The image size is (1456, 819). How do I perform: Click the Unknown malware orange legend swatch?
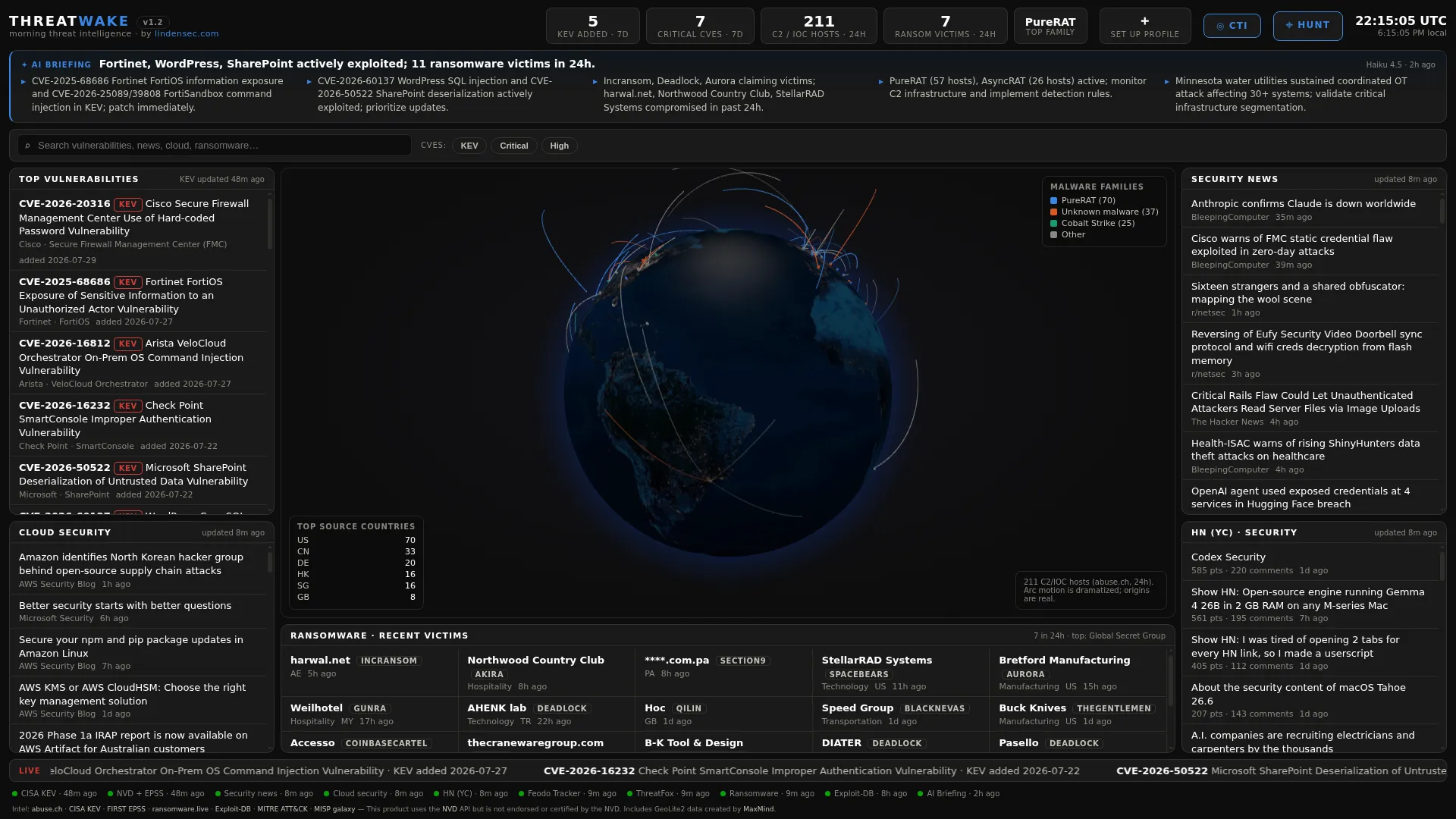1053,212
